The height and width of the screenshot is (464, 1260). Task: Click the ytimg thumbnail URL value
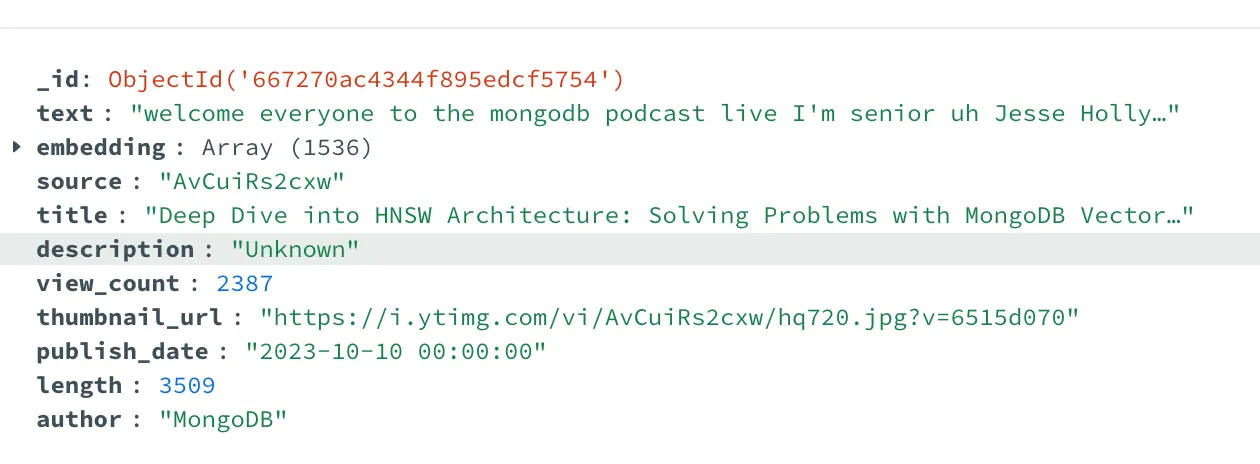(670, 317)
